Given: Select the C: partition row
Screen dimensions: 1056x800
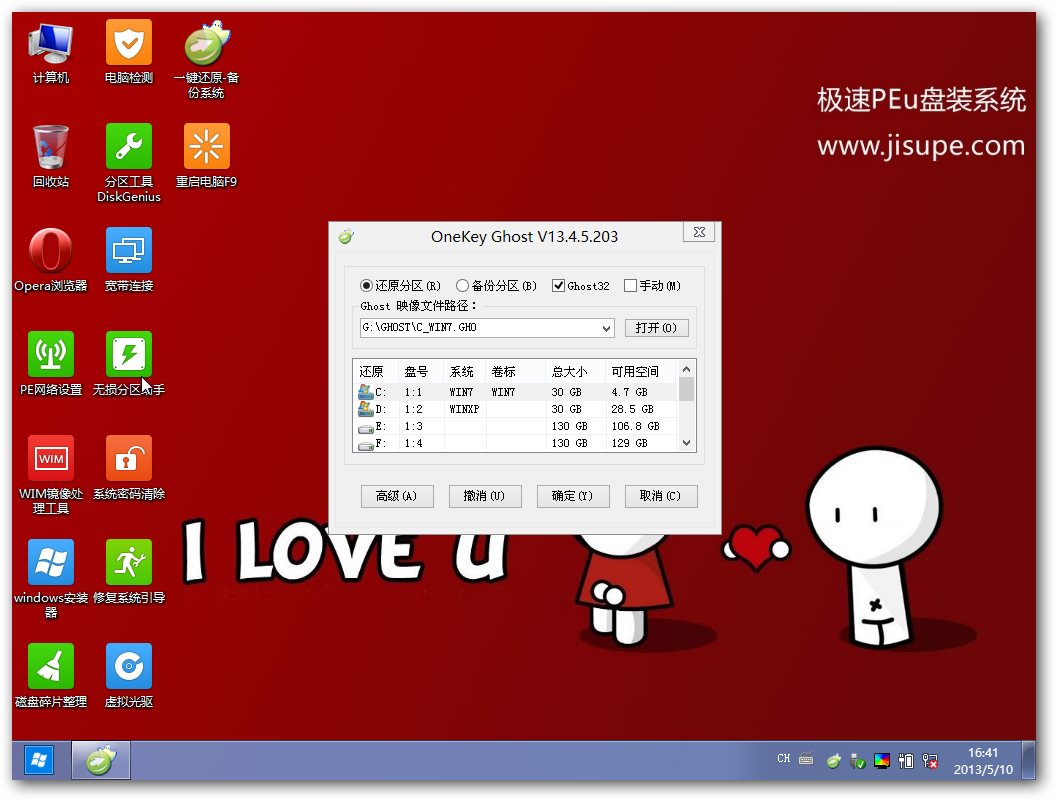Looking at the screenshot, I should (x=515, y=392).
